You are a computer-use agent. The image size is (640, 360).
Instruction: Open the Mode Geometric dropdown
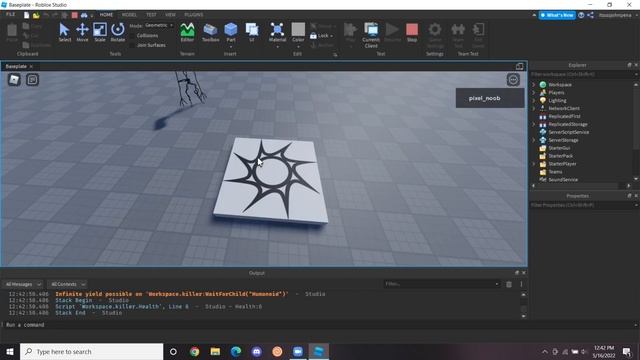[159, 25]
